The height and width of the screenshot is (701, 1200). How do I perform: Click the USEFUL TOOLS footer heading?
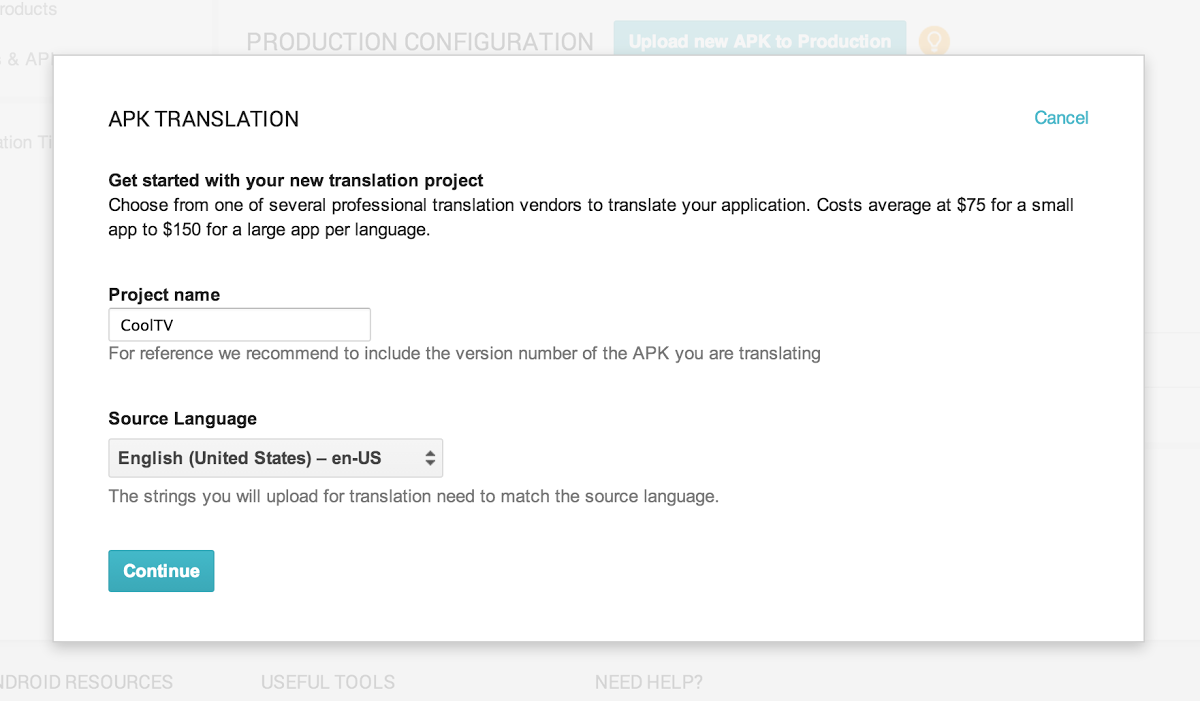[x=328, y=682]
